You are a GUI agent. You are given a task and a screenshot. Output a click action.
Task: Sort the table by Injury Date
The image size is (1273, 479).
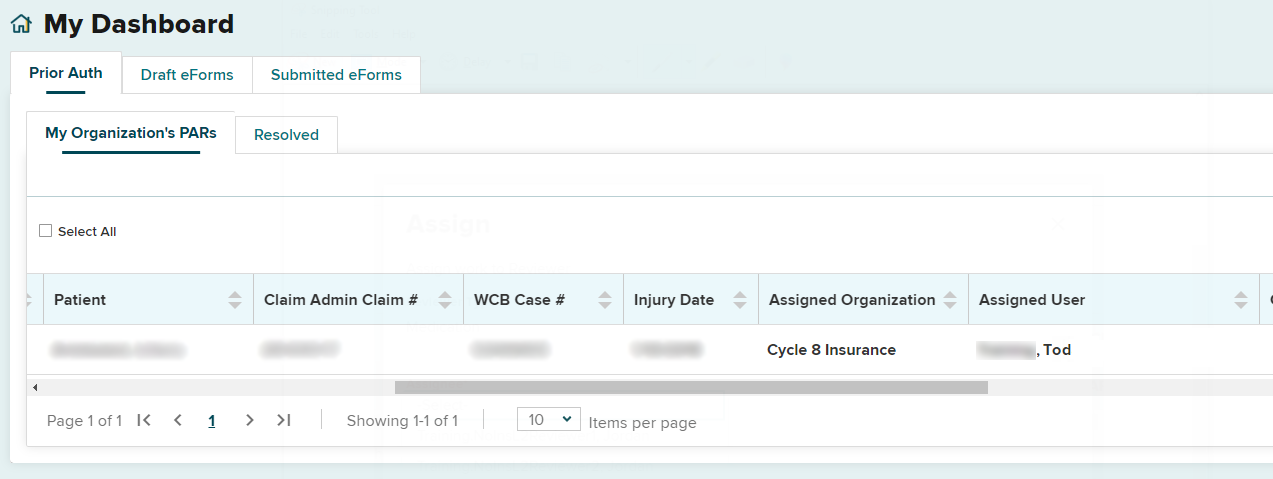(740, 300)
